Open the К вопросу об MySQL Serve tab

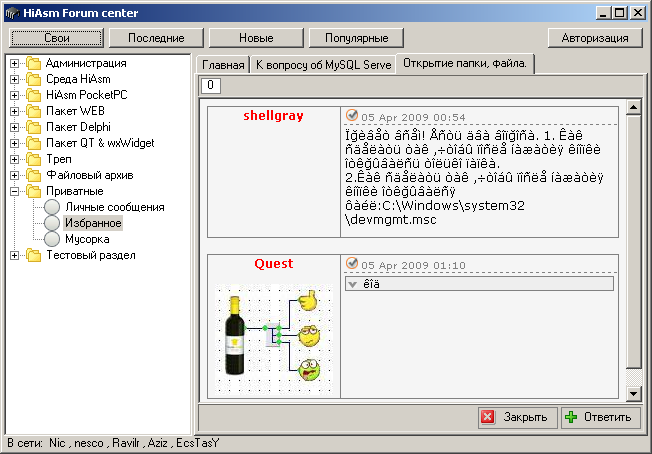pyautogui.click(x=321, y=65)
